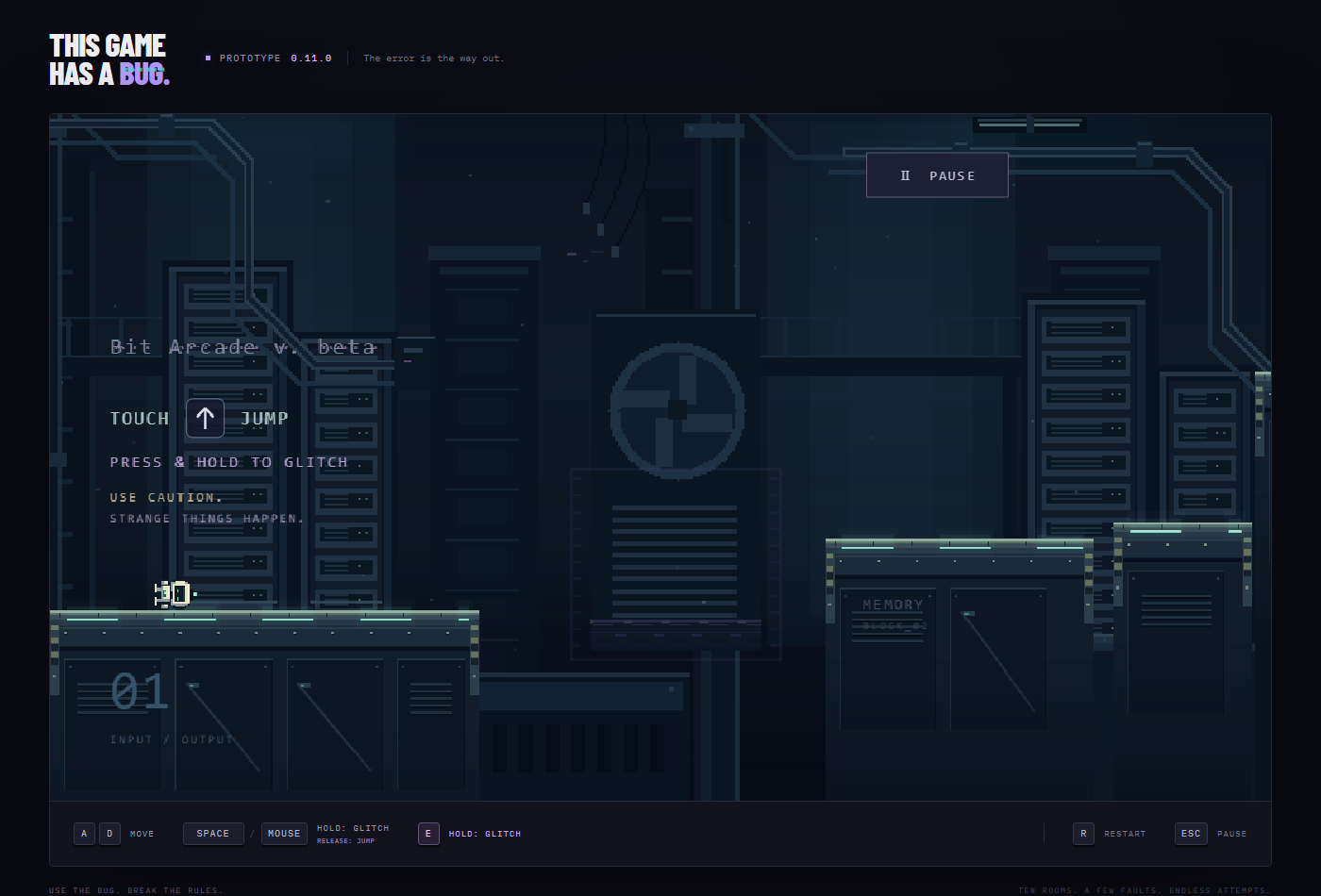Click "USE THE BUG. BREAK THE RULES." text
The width and height of the screenshot is (1321, 896).
click(136, 890)
